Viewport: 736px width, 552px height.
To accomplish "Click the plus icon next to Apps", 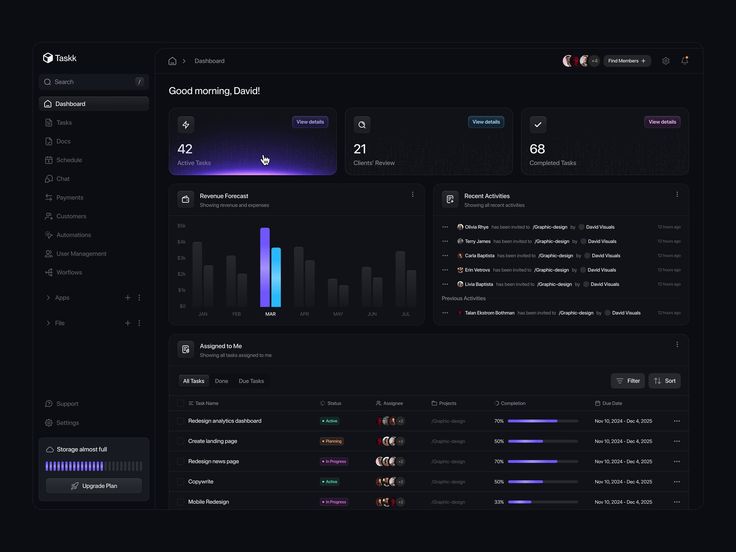I will click(127, 298).
